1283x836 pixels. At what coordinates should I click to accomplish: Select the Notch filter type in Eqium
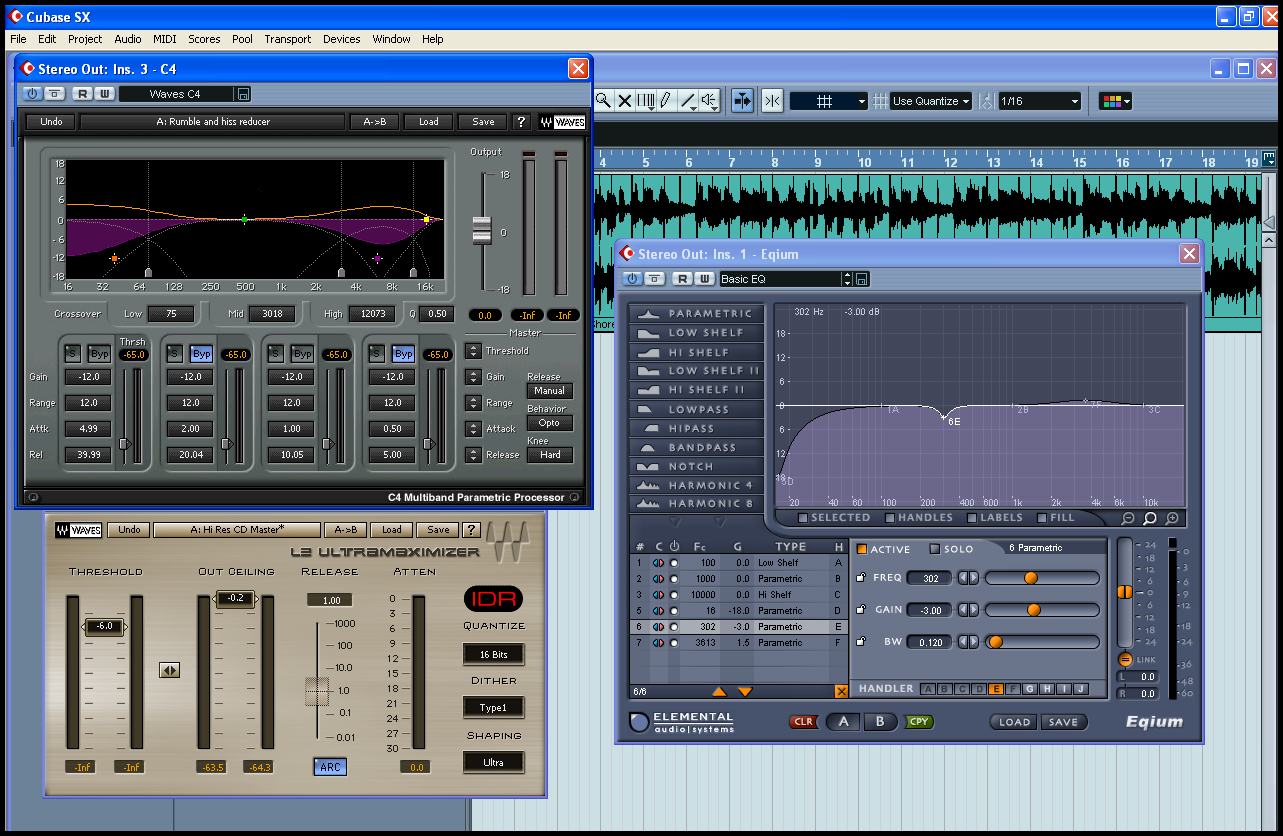(x=698, y=467)
